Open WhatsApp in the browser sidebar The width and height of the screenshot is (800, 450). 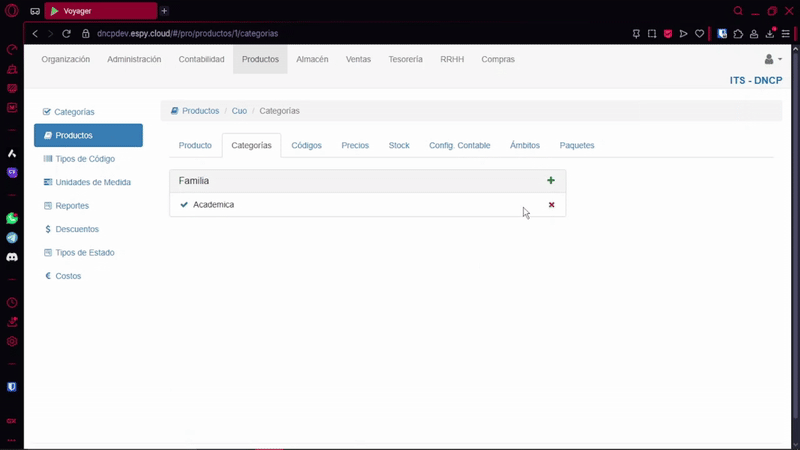click(12, 218)
